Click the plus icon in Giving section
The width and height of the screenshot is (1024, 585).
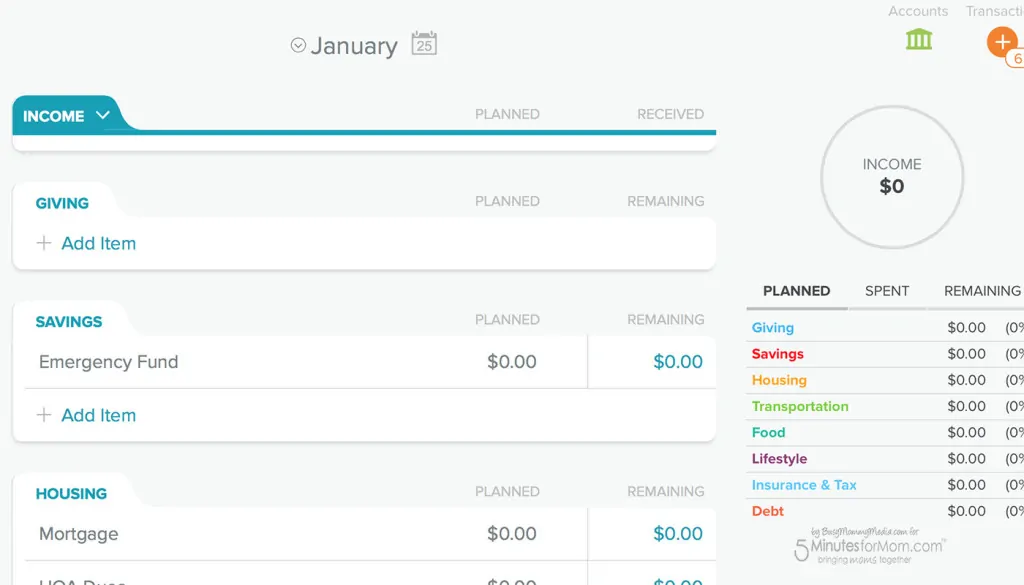(x=44, y=243)
